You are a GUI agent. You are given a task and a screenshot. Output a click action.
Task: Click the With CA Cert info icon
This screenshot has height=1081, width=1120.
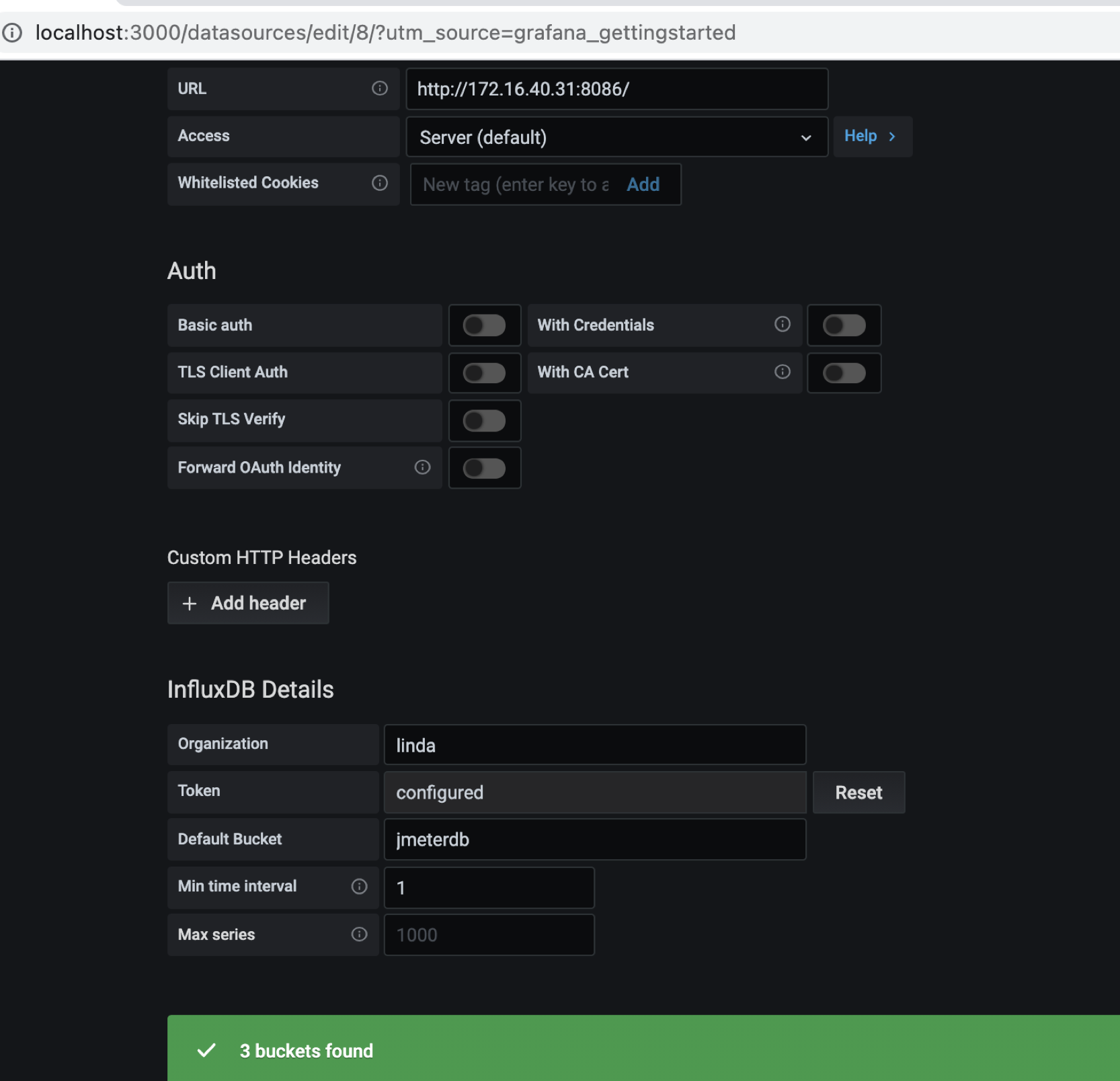coord(782,371)
